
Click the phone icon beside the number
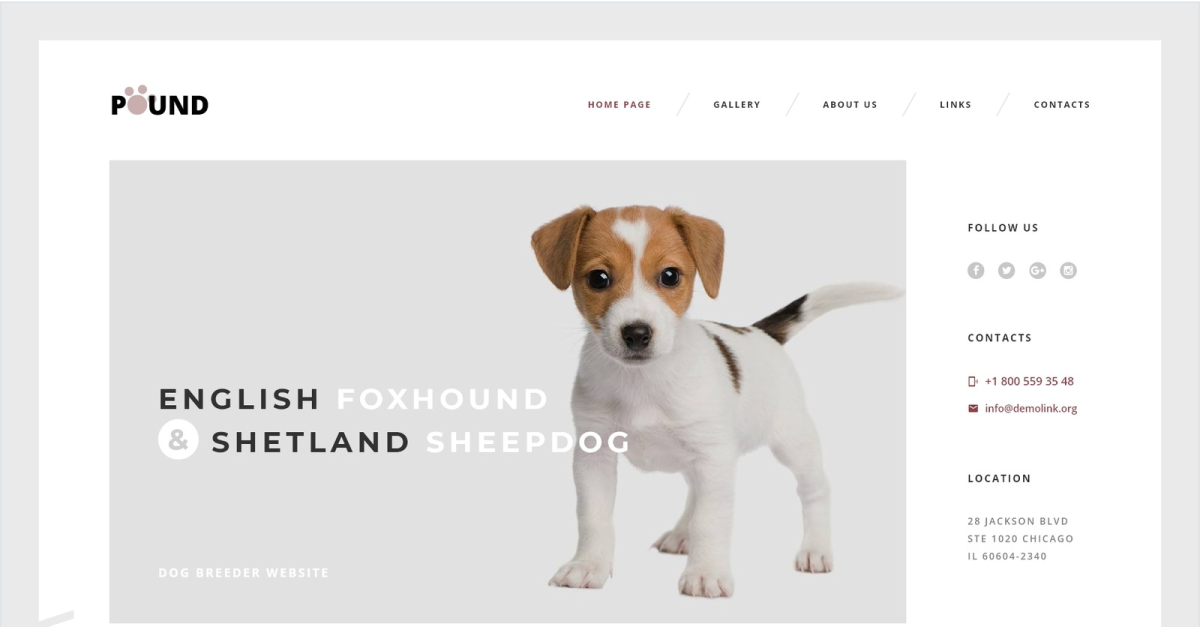tap(973, 381)
